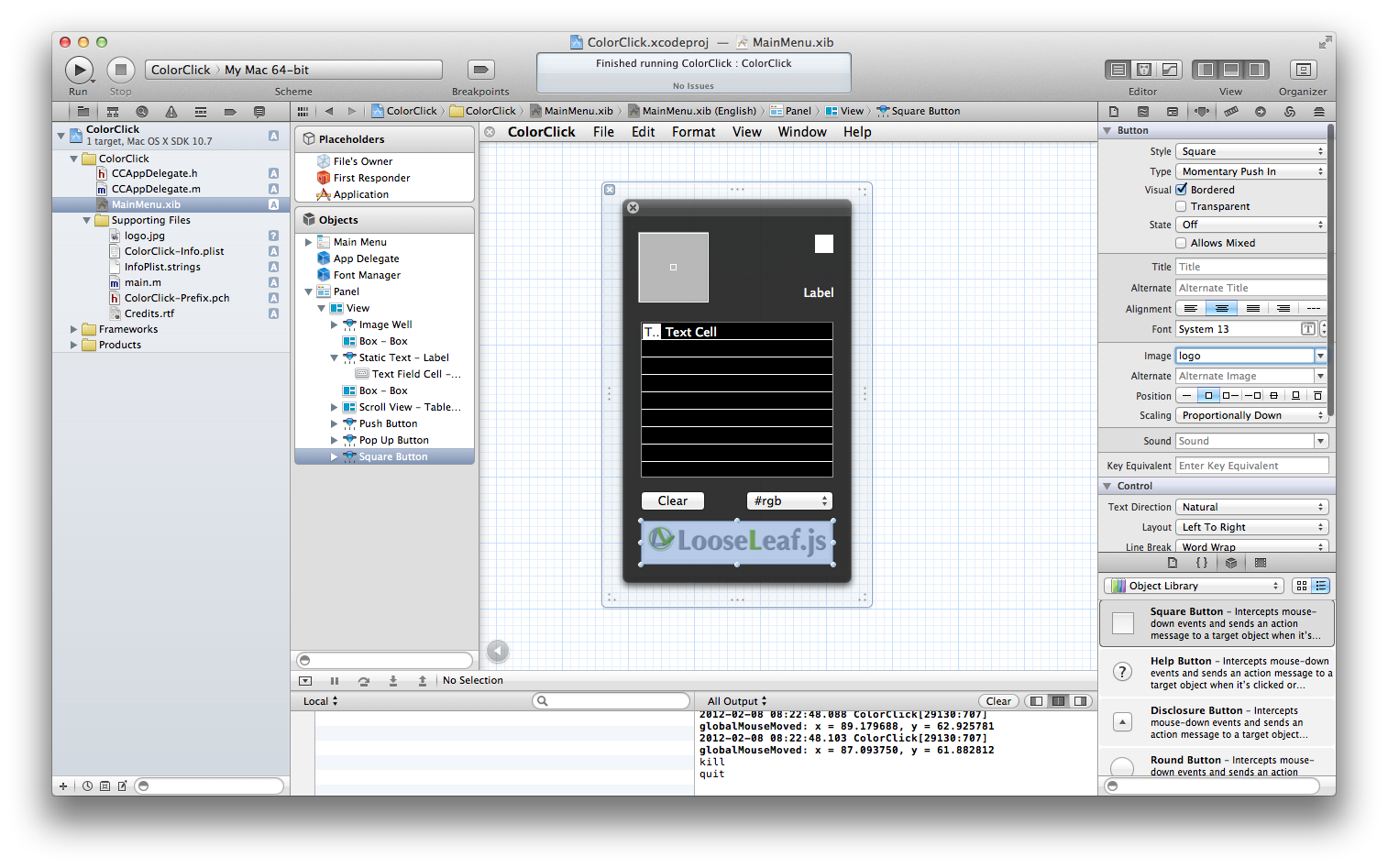Click the Clear button inside the designed panel
Screen dimensions: 1388x868
pos(672,500)
